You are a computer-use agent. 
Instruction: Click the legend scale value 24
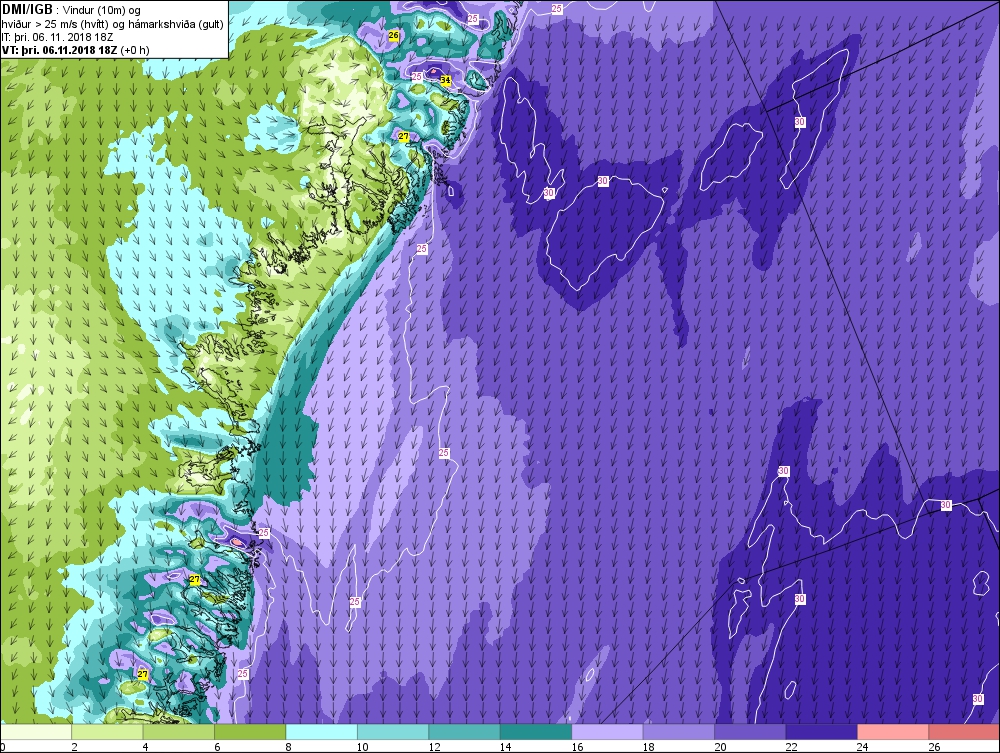[863, 747]
